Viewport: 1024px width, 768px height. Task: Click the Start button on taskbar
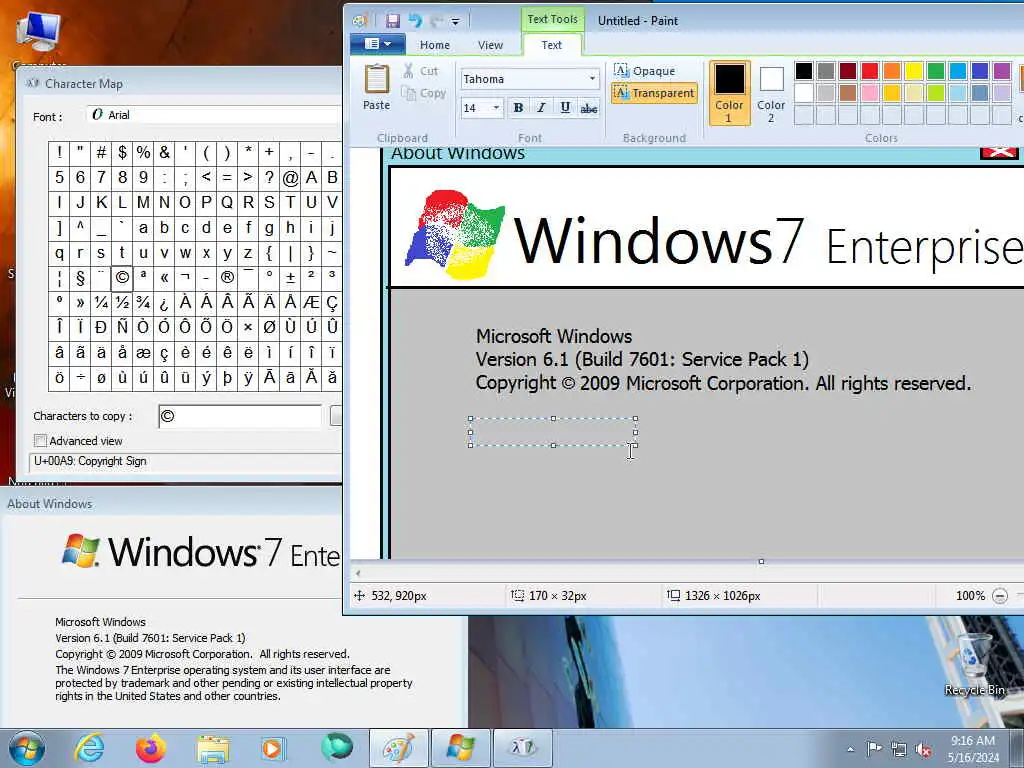(x=27, y=748)
